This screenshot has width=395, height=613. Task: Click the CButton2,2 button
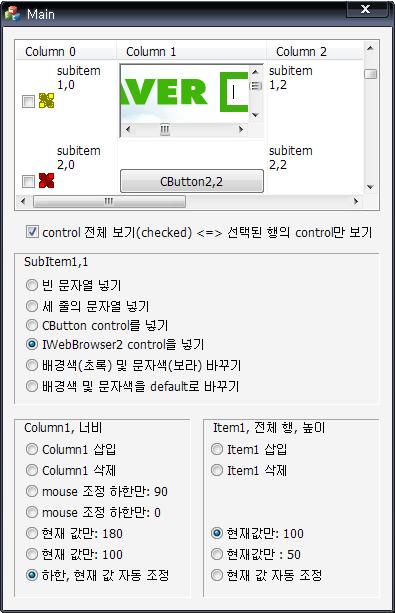click(192, 181)
